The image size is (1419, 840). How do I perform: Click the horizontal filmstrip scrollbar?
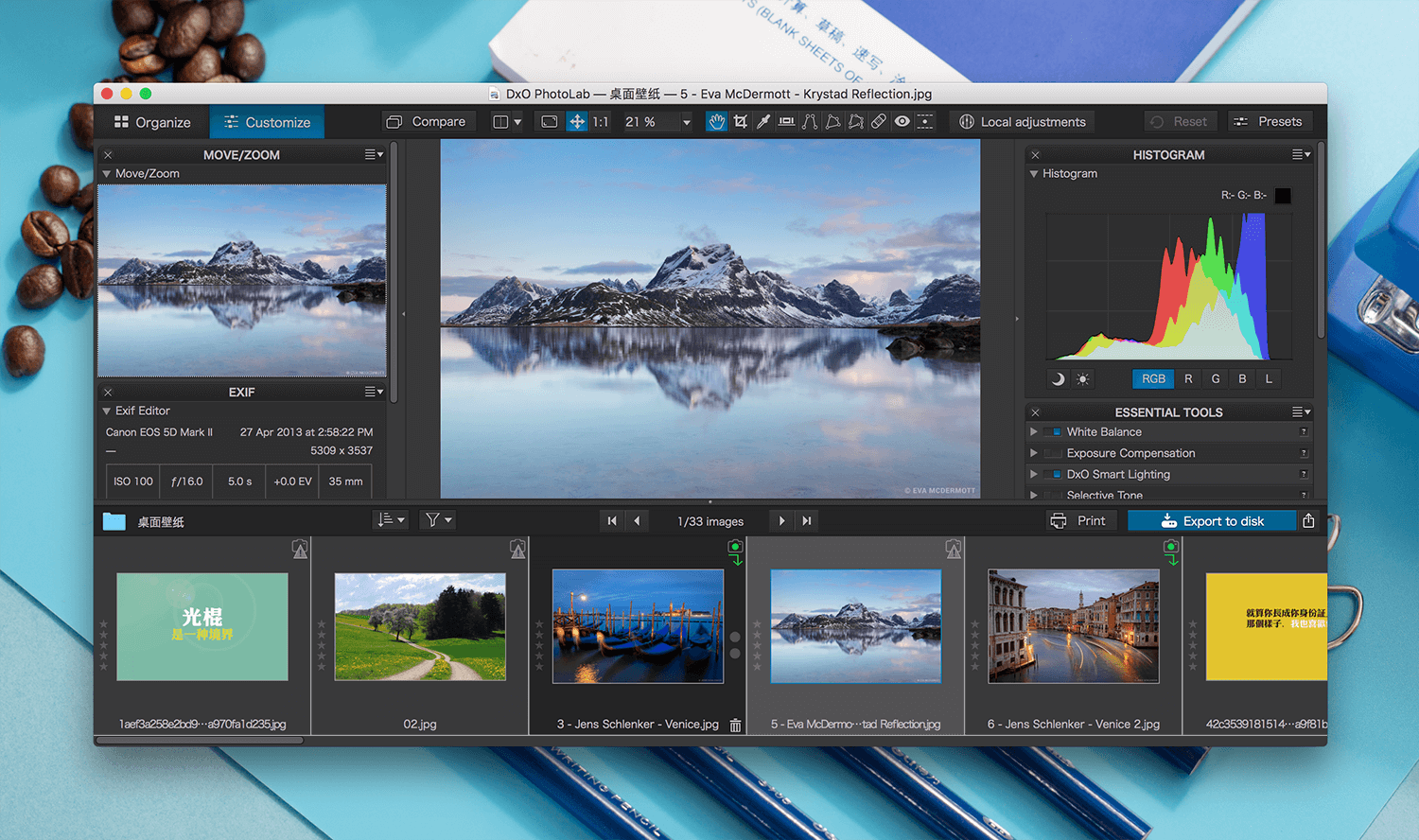(201, 741)
